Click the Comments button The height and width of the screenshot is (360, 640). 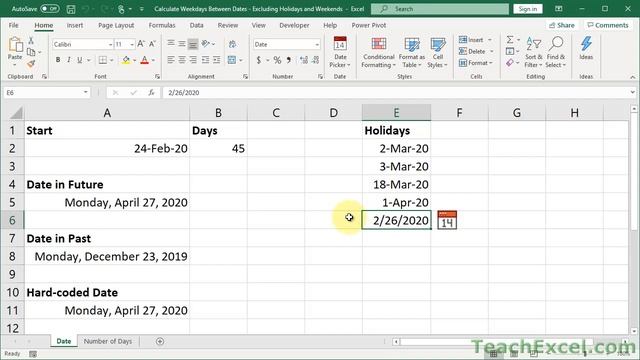608,25
